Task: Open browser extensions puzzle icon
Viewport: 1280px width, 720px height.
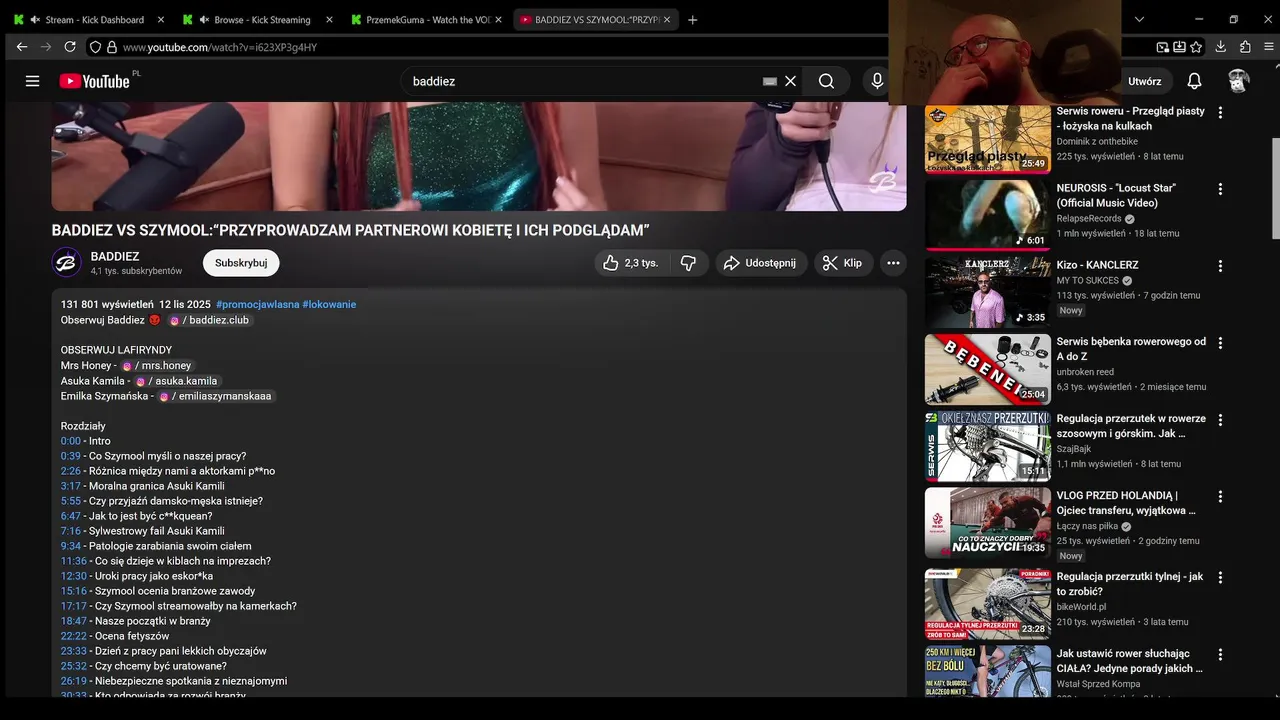Action: pos(1245,46)
